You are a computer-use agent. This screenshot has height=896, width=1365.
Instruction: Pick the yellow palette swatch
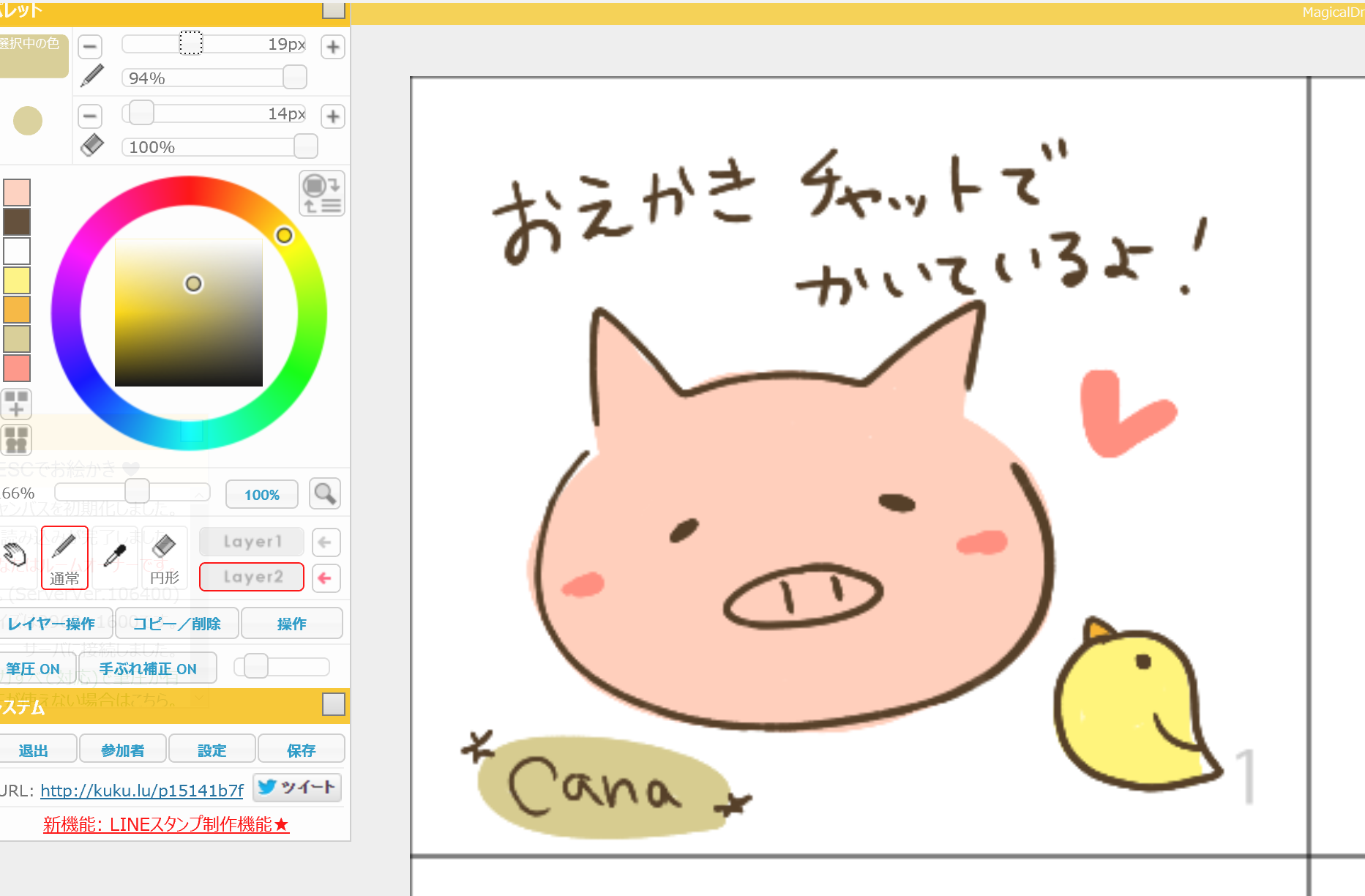(17, 280)
